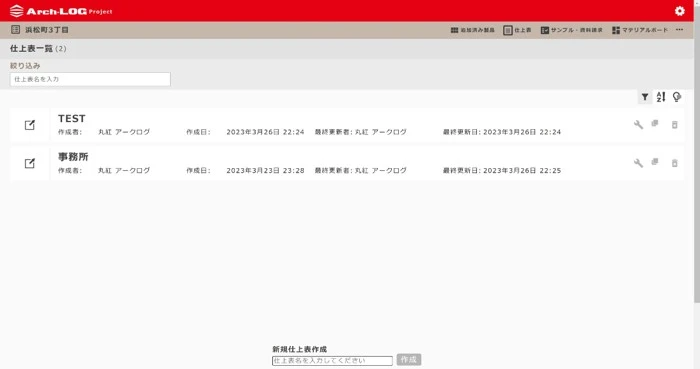Click 事務所 creation date 2023年3月23日 23:28
This screenshot has height=369, width=700.
pyautogui.click(x=265, y=170)
